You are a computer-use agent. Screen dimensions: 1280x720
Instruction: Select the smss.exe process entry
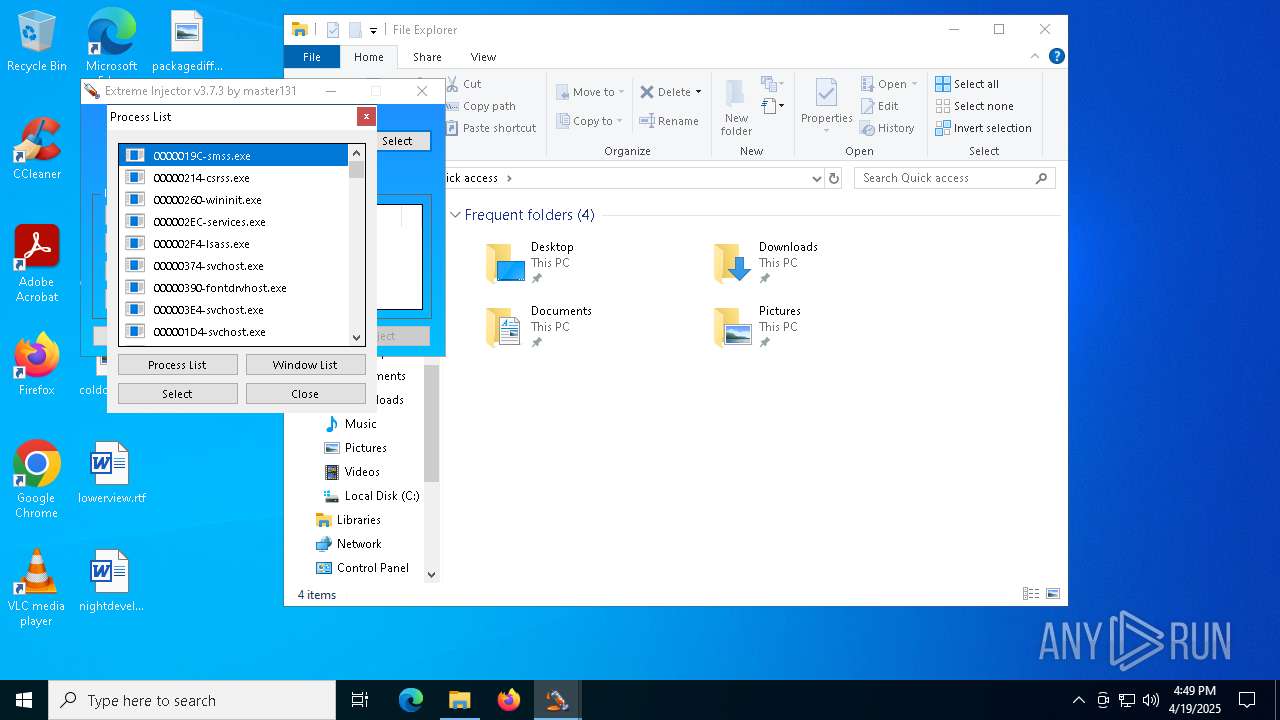234,156
